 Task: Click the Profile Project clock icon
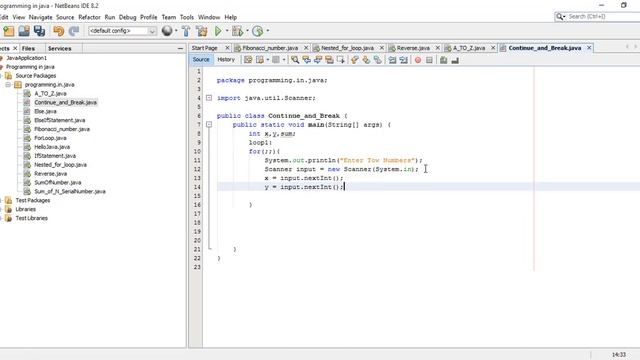pyautogui.click(x=257, y=31)
